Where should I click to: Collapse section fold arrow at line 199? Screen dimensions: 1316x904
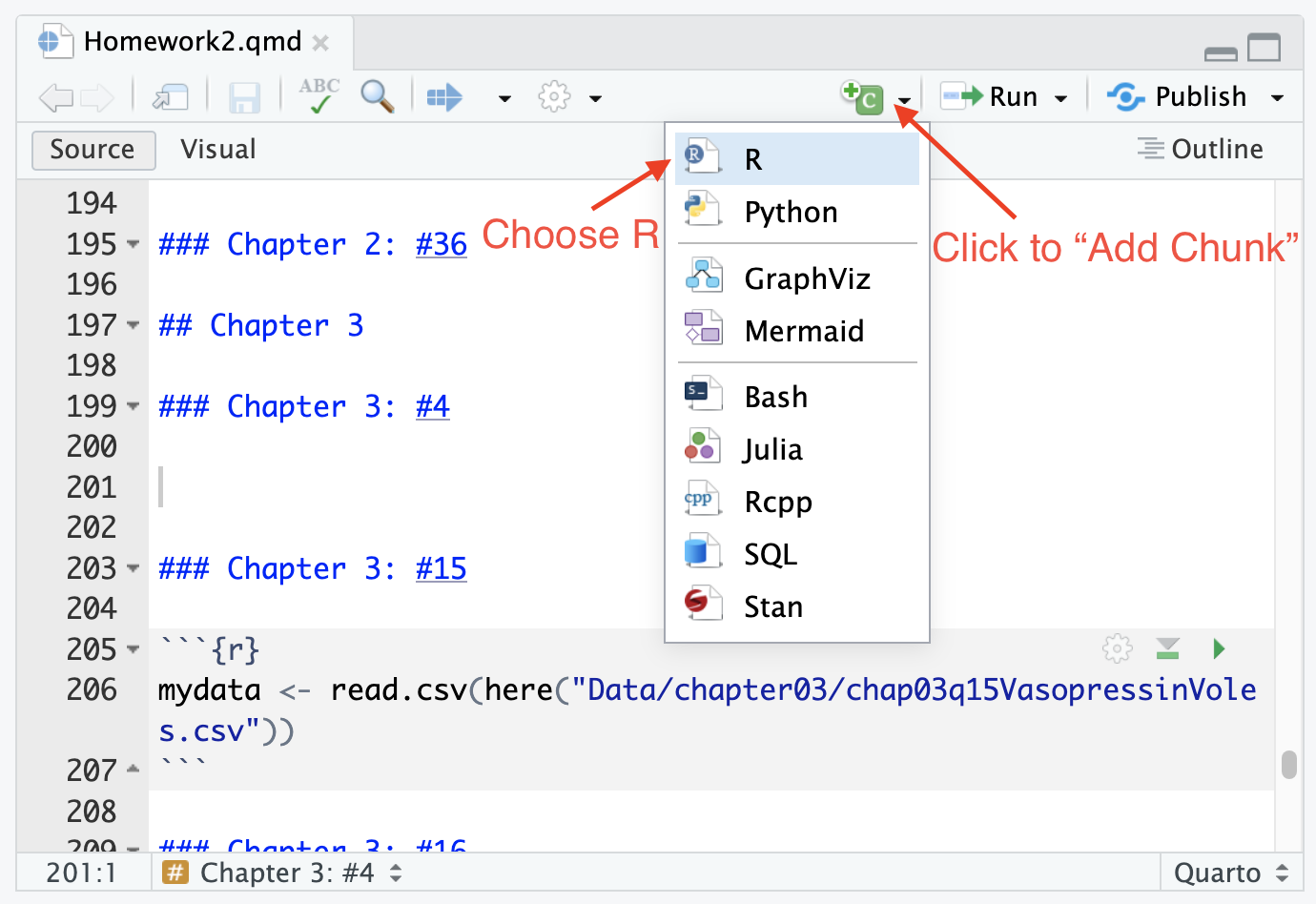point(134,406)
